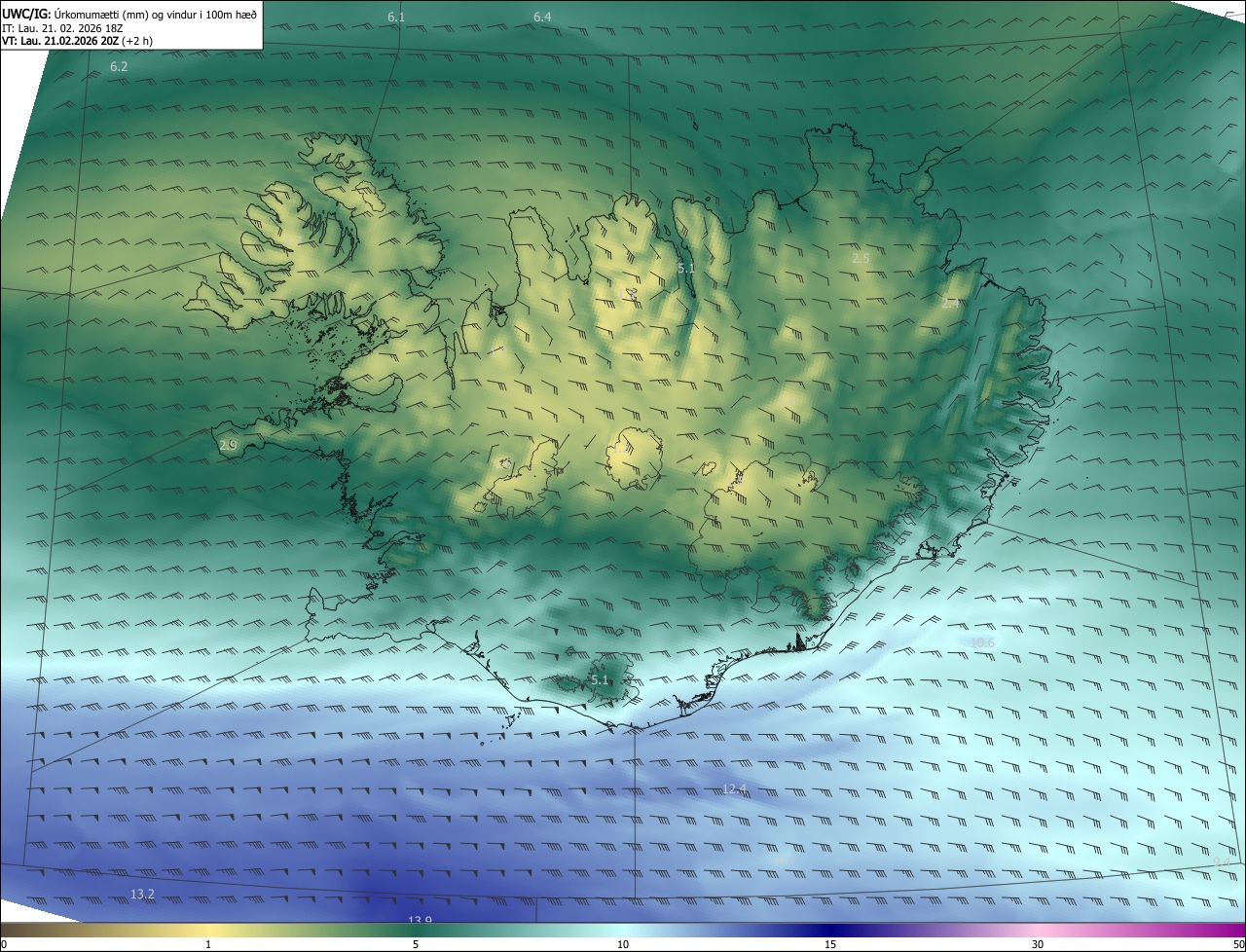Image resolution: width=1246 pixels, height=952 pixels.
Task: Click the 6.2 value label on the map
Action: (119, 67)
